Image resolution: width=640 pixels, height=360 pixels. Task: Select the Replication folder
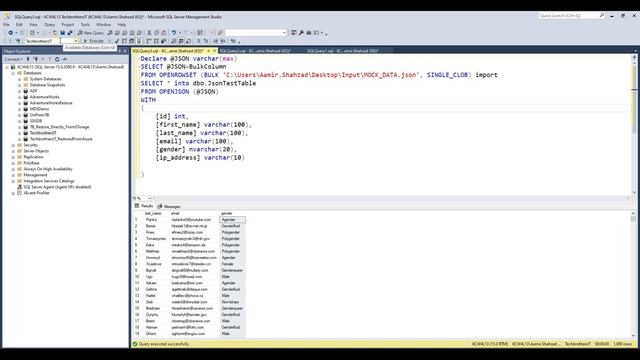[x=33, y=157]
